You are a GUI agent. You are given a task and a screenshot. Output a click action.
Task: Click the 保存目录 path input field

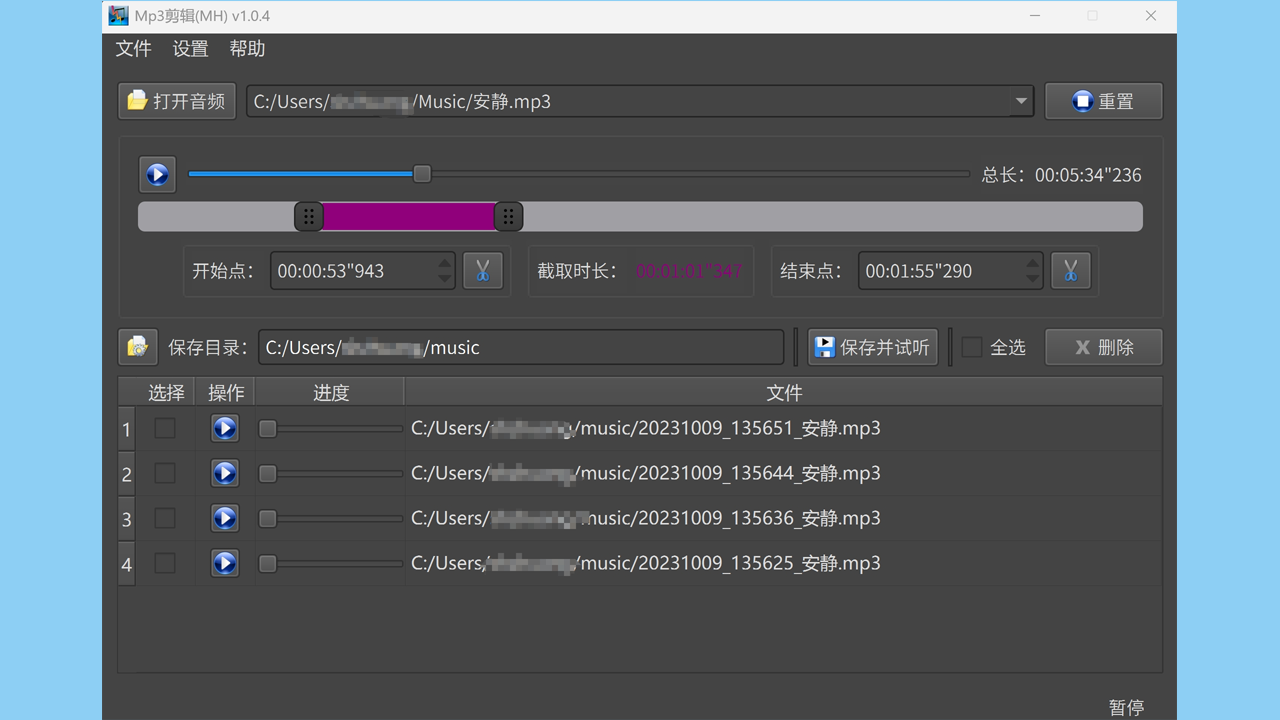520,347
